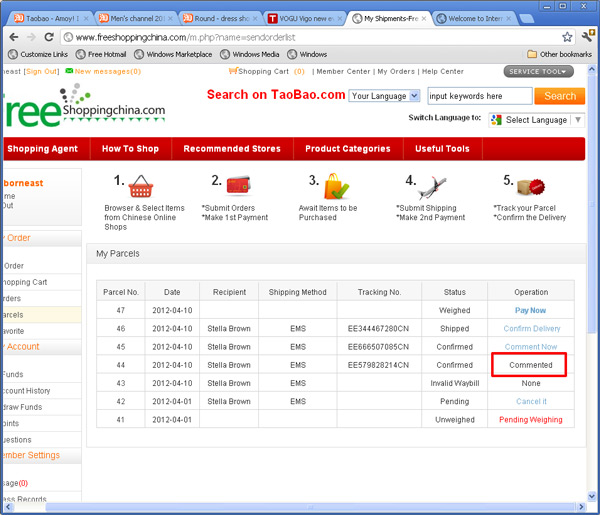Click the New messages envelope icon
Screen dimensions: 600x515
tap(69, 71)
